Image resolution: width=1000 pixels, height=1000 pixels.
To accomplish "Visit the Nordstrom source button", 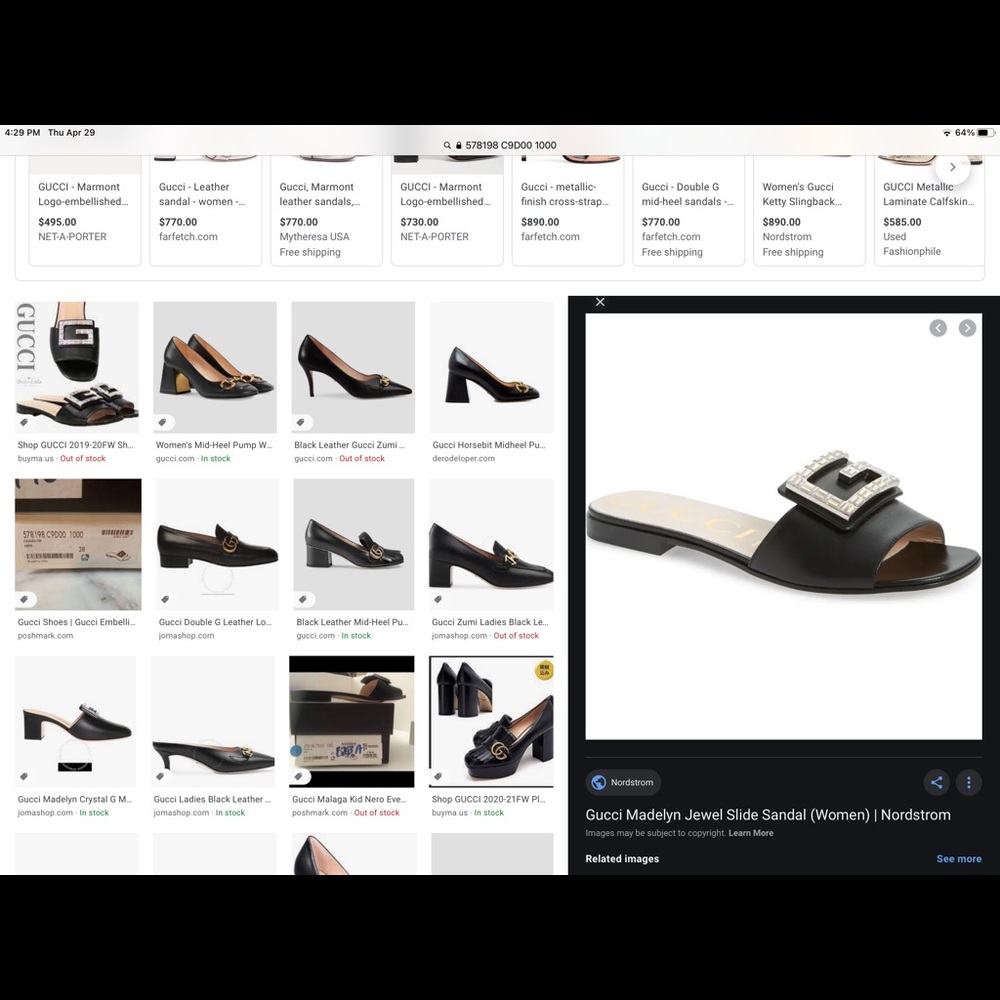I will [x=623, y=783].
